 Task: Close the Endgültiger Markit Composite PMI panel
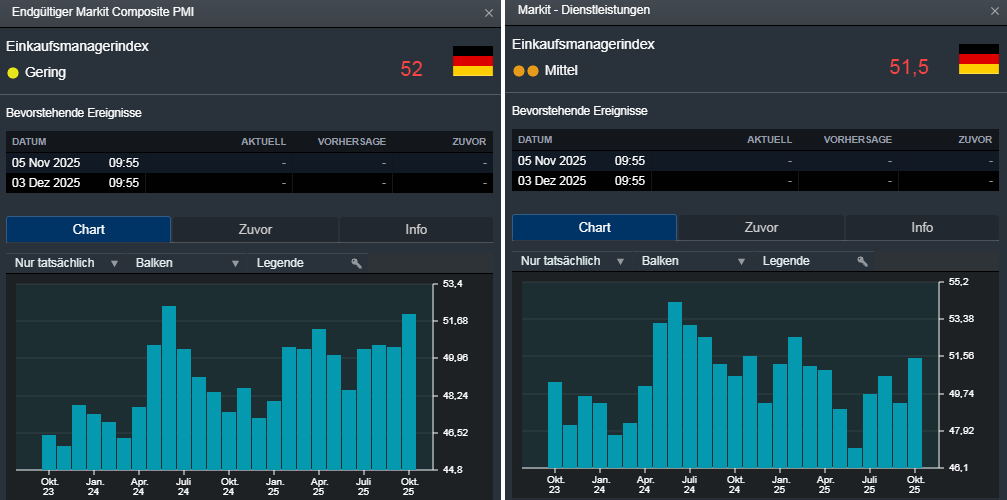point(488,13)
